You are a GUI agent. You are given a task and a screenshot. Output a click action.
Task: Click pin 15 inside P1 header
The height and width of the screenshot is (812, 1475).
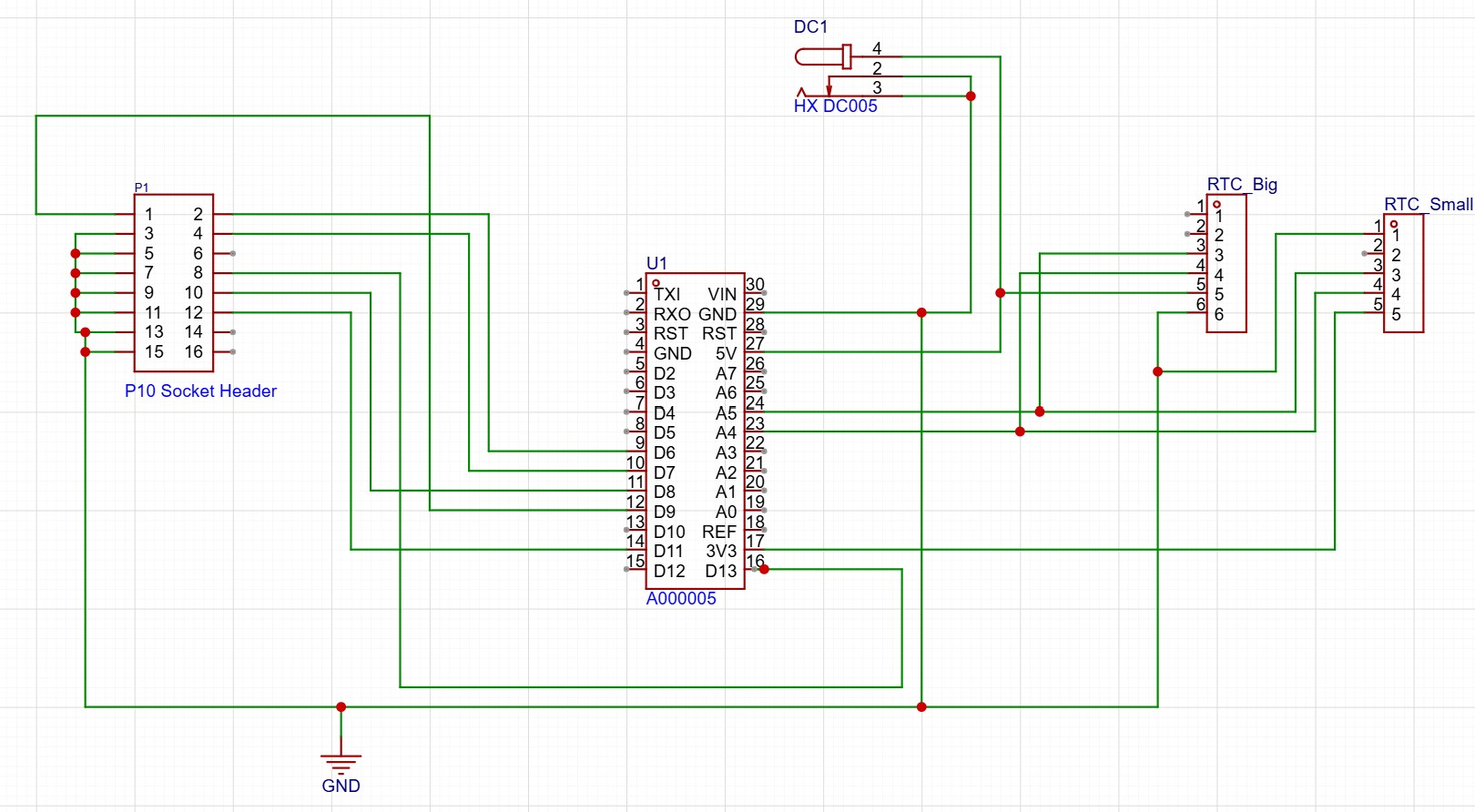coord(154,352)
